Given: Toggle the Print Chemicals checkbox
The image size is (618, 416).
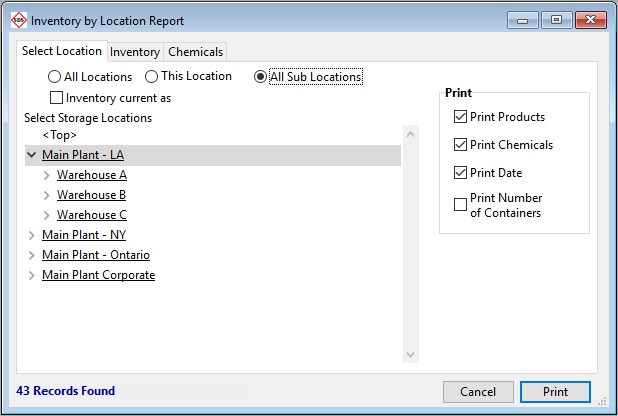Looking at the screenshot, I should click(x=460, y=145).
